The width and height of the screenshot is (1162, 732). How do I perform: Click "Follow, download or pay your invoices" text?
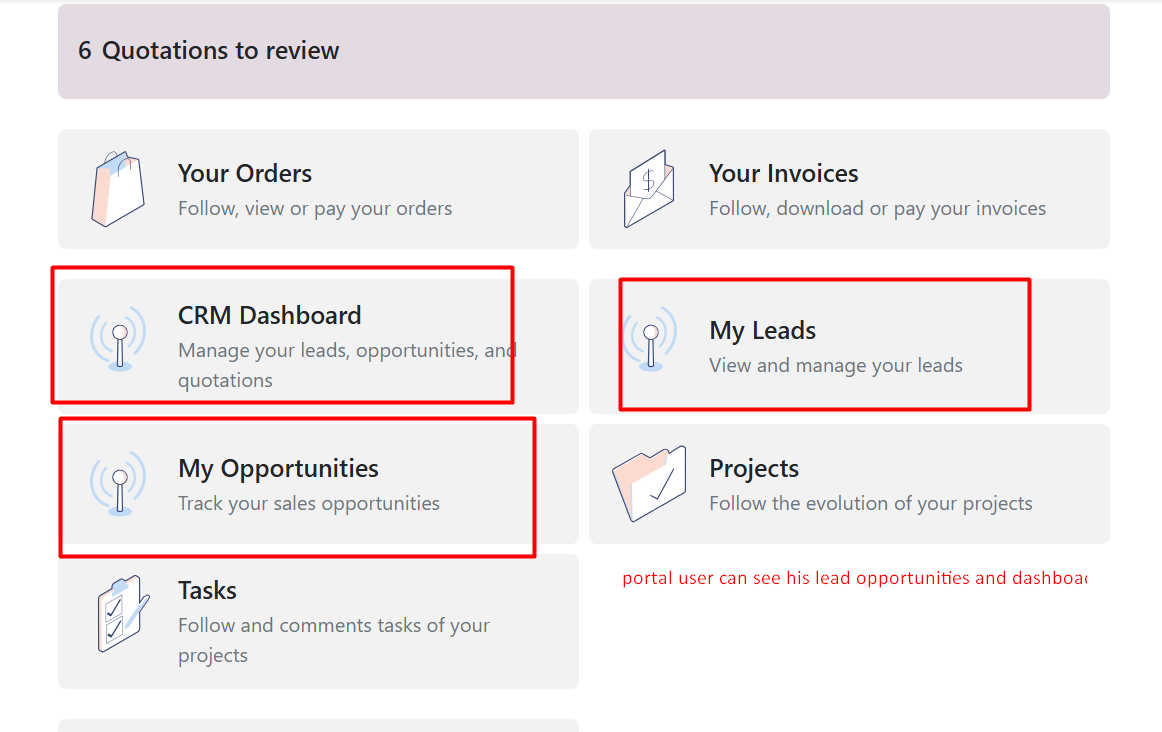pos(877,209)
